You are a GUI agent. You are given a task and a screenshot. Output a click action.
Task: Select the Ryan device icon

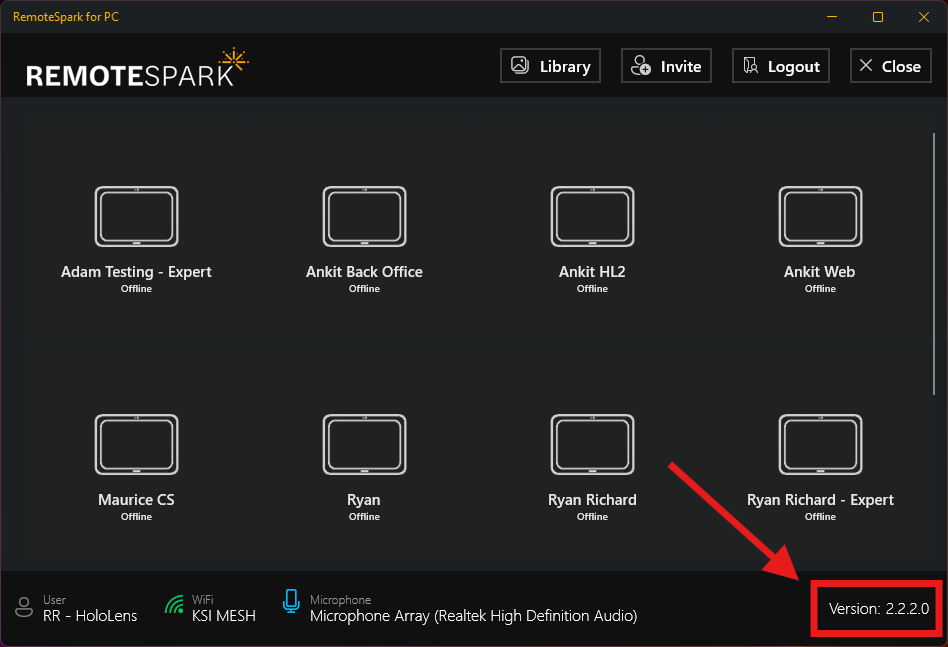pyautogui.click(x=365, y=444)
